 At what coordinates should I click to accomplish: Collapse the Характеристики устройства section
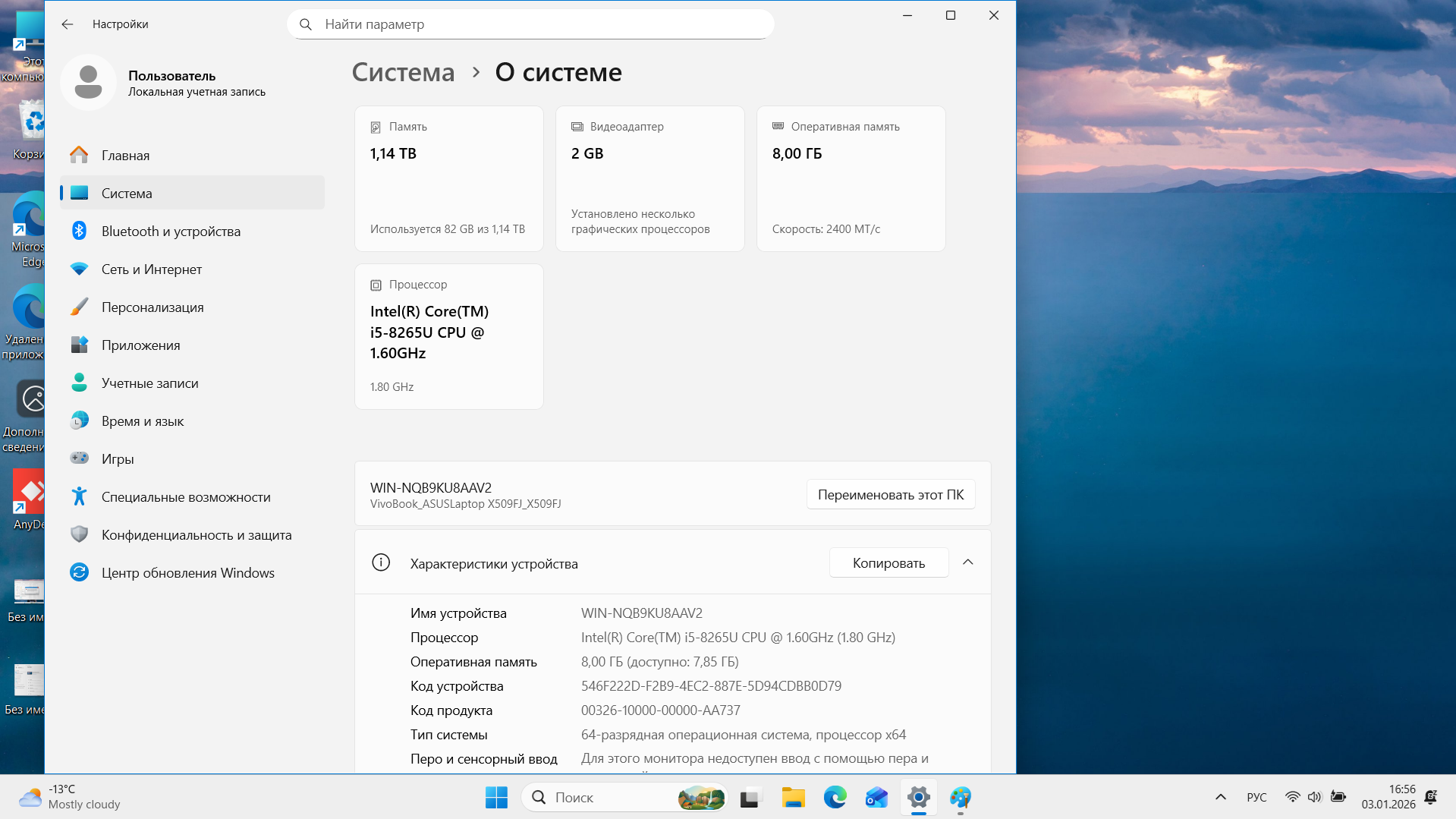coord(967,562)
